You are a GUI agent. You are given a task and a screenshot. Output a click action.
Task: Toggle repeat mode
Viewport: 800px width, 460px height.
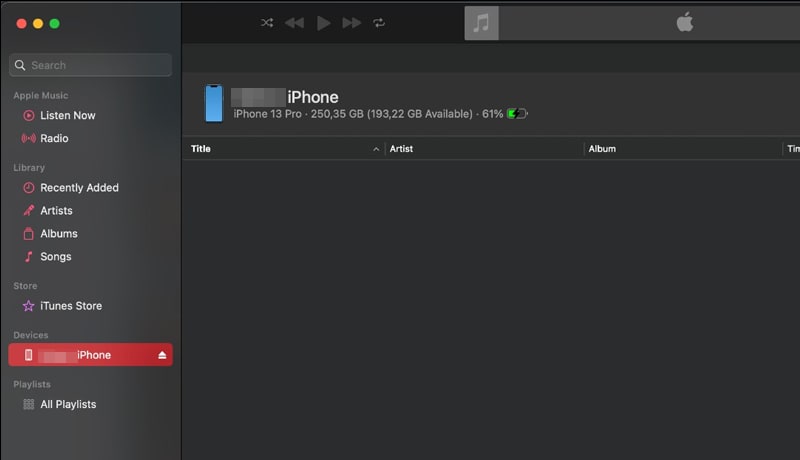tap(379, 22)
